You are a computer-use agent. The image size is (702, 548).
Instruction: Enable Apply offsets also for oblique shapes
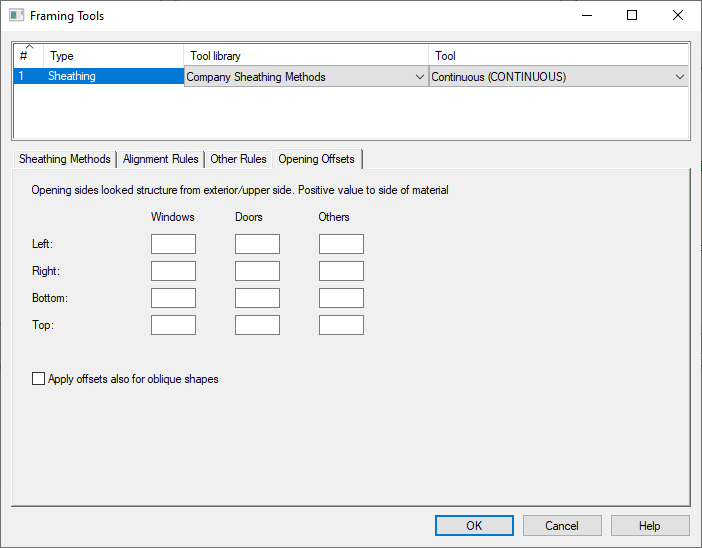tap(39, 379)
